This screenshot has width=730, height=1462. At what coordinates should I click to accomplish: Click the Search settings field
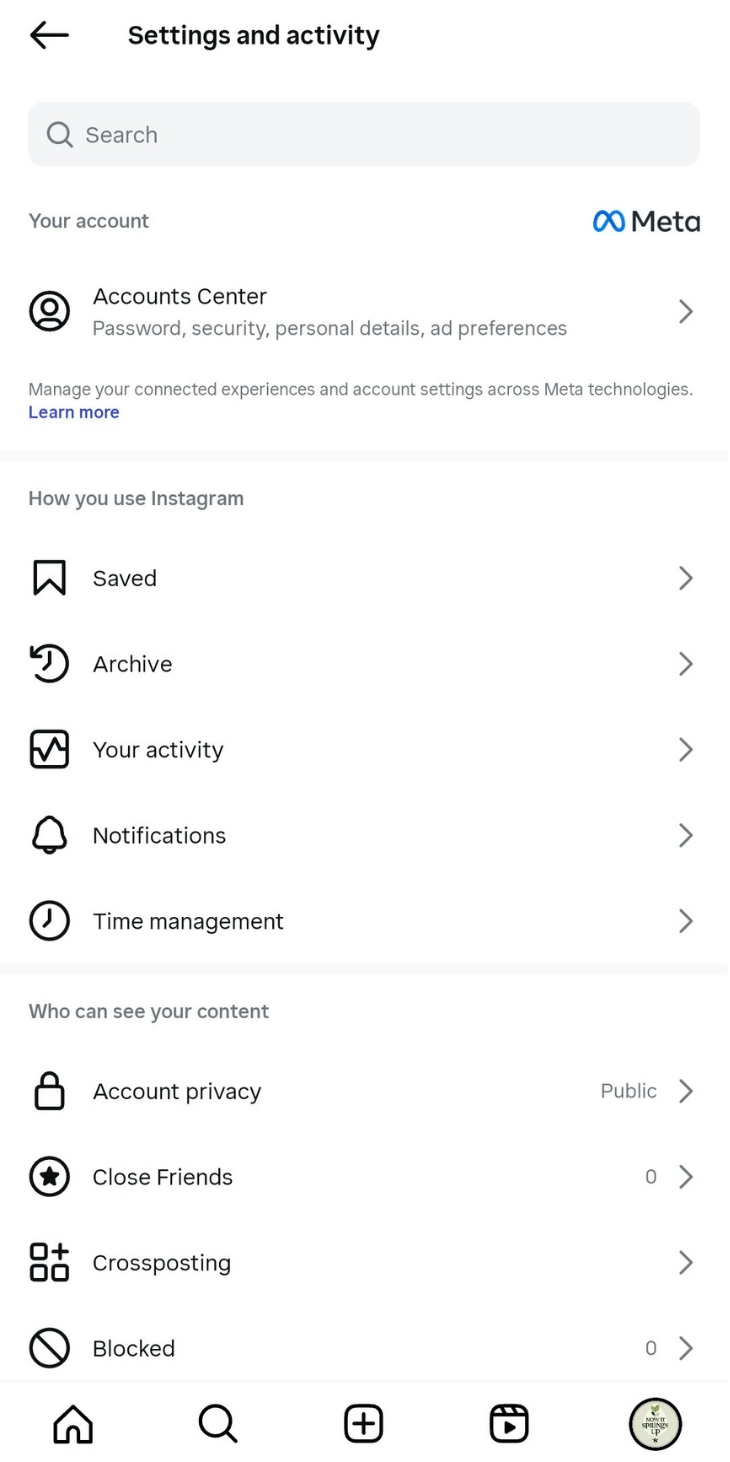click(x=364, y=135)
